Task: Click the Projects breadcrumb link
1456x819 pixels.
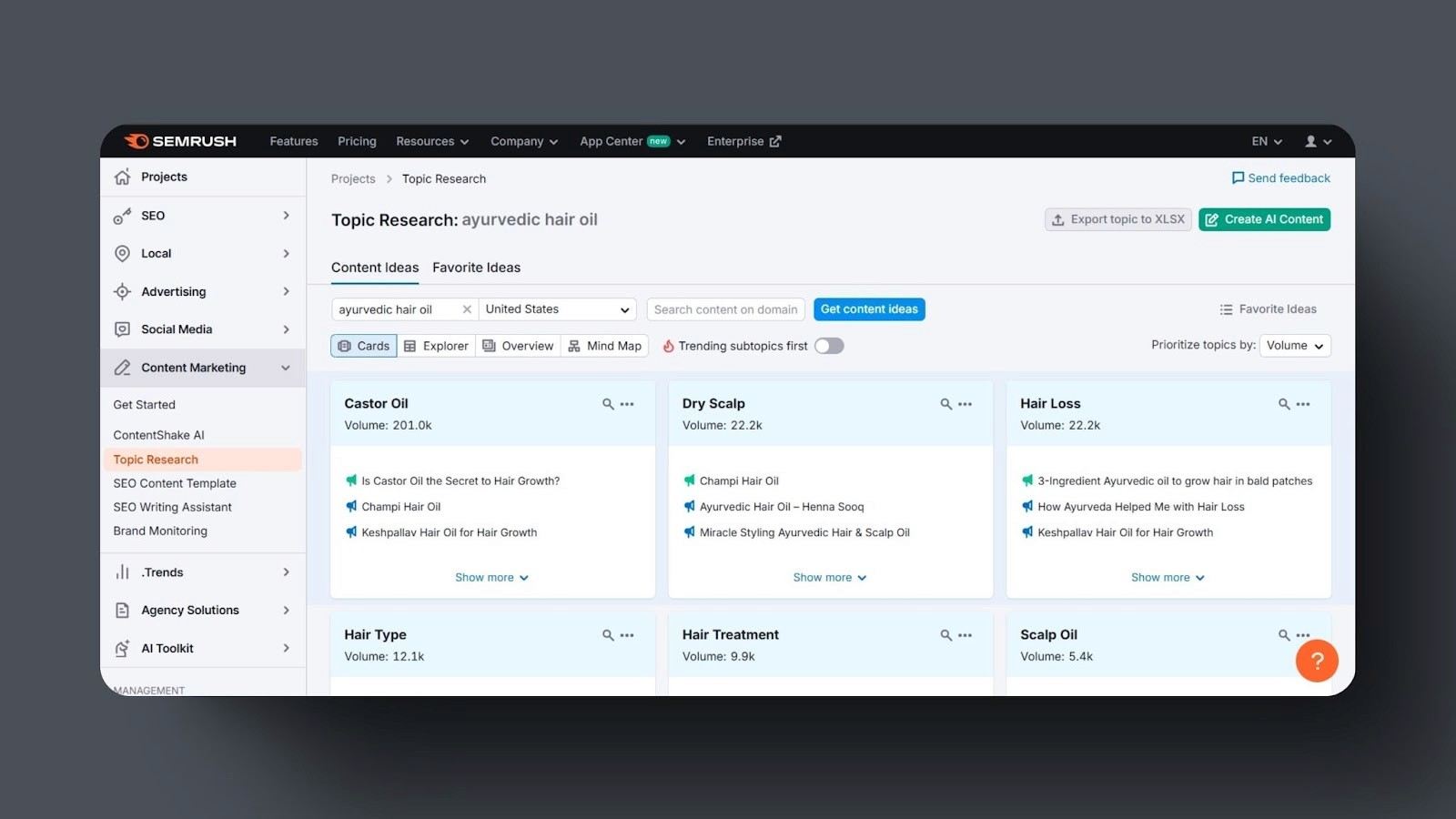Action: 353,179
